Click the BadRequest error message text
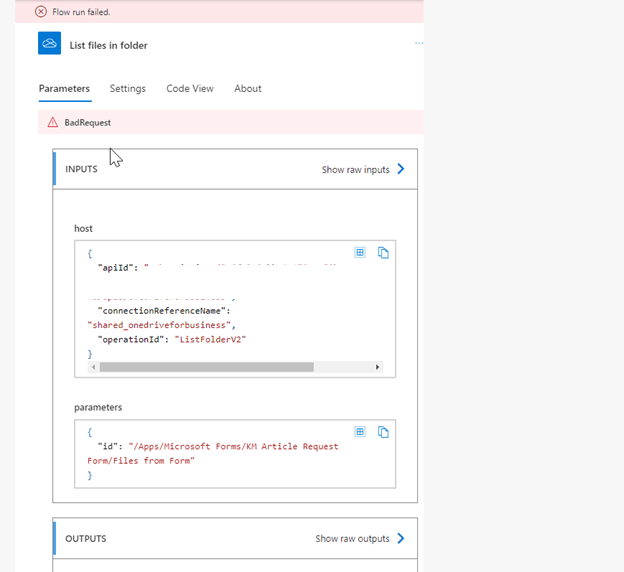The image size is (624, 572). pyautogui.click(x=88, y=123)
